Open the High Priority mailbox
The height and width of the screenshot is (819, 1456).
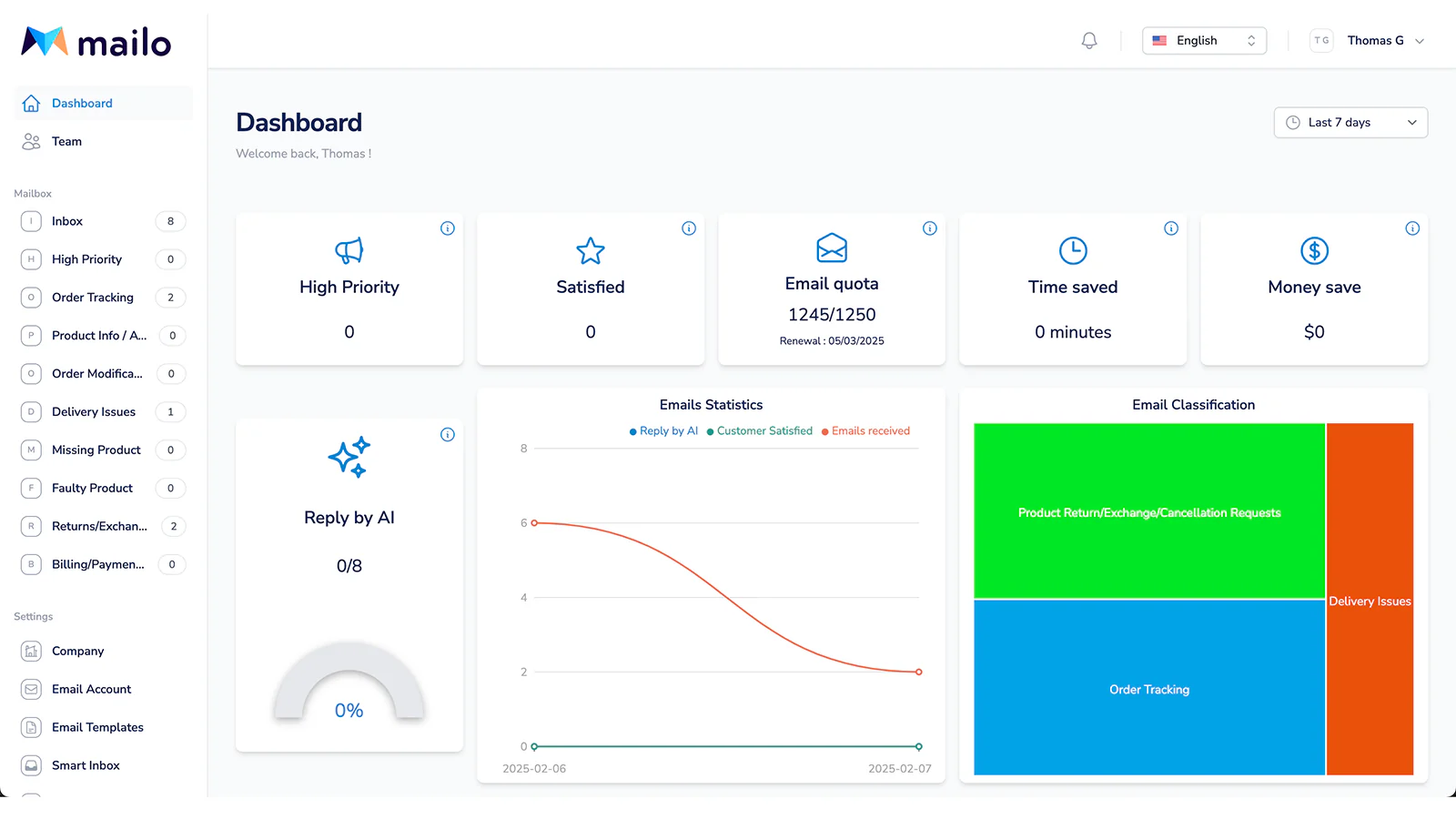(x=104, y=259)
